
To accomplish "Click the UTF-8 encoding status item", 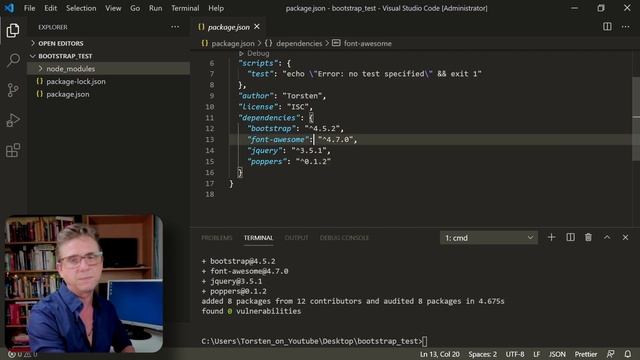I will (515, 354).
